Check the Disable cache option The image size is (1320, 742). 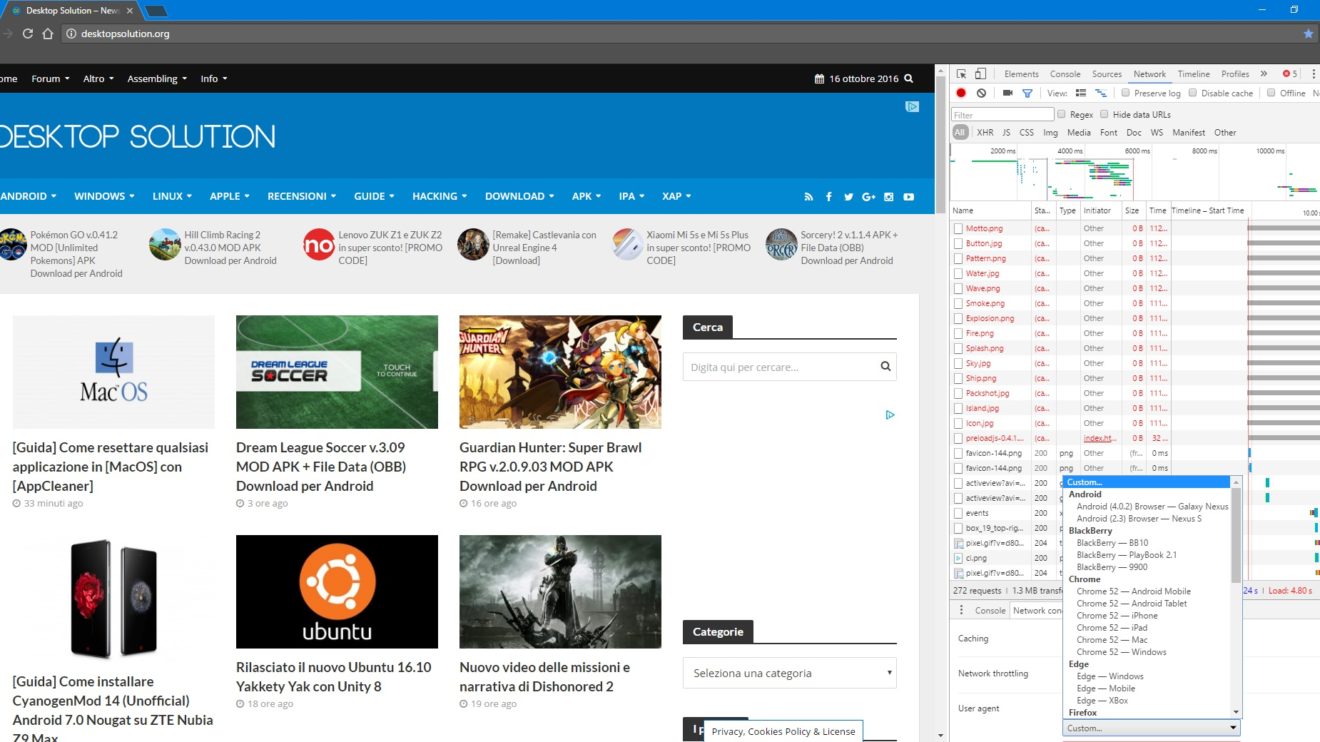tap(1193, 93)
